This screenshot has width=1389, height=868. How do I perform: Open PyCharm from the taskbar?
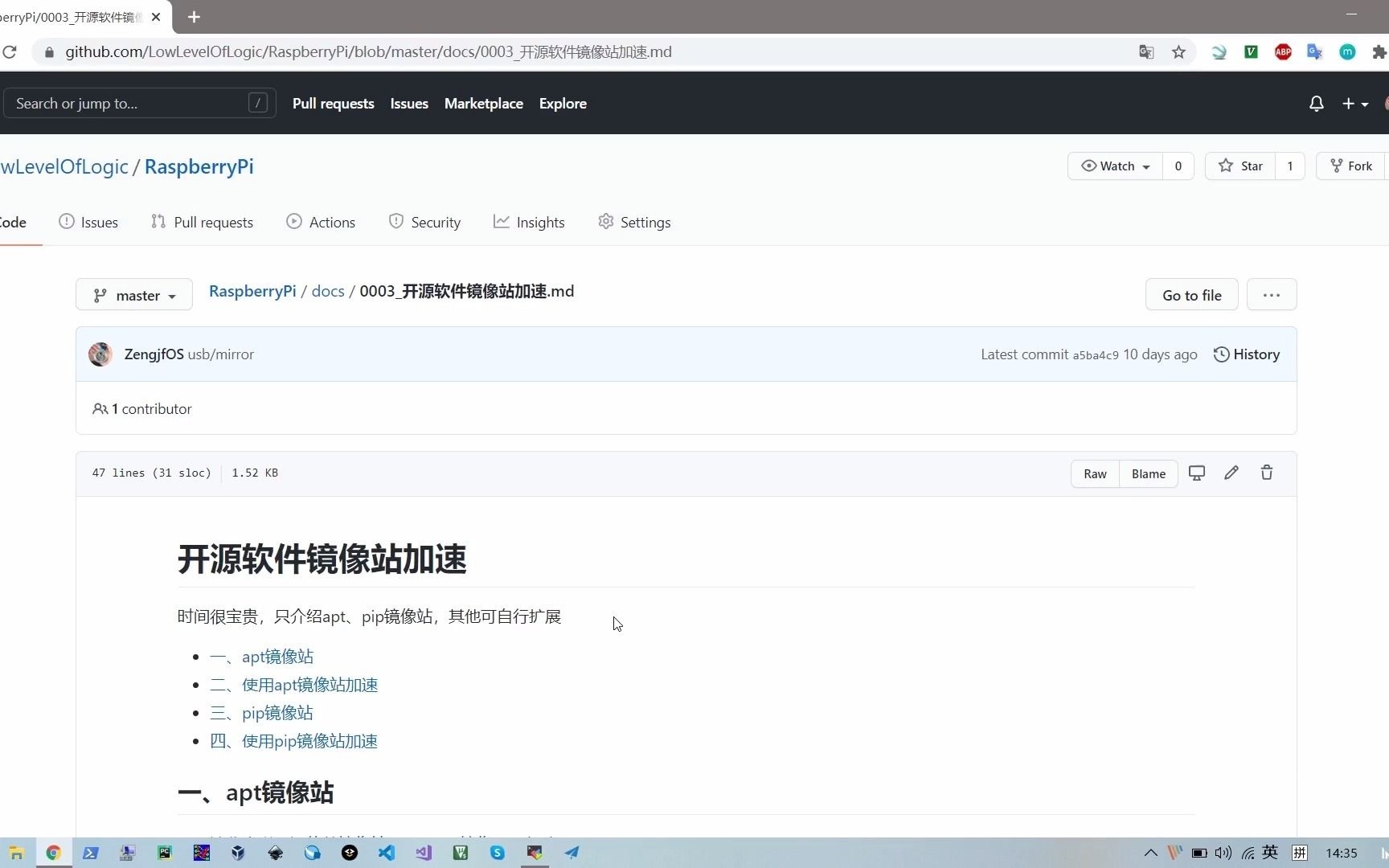coord(165,853)
